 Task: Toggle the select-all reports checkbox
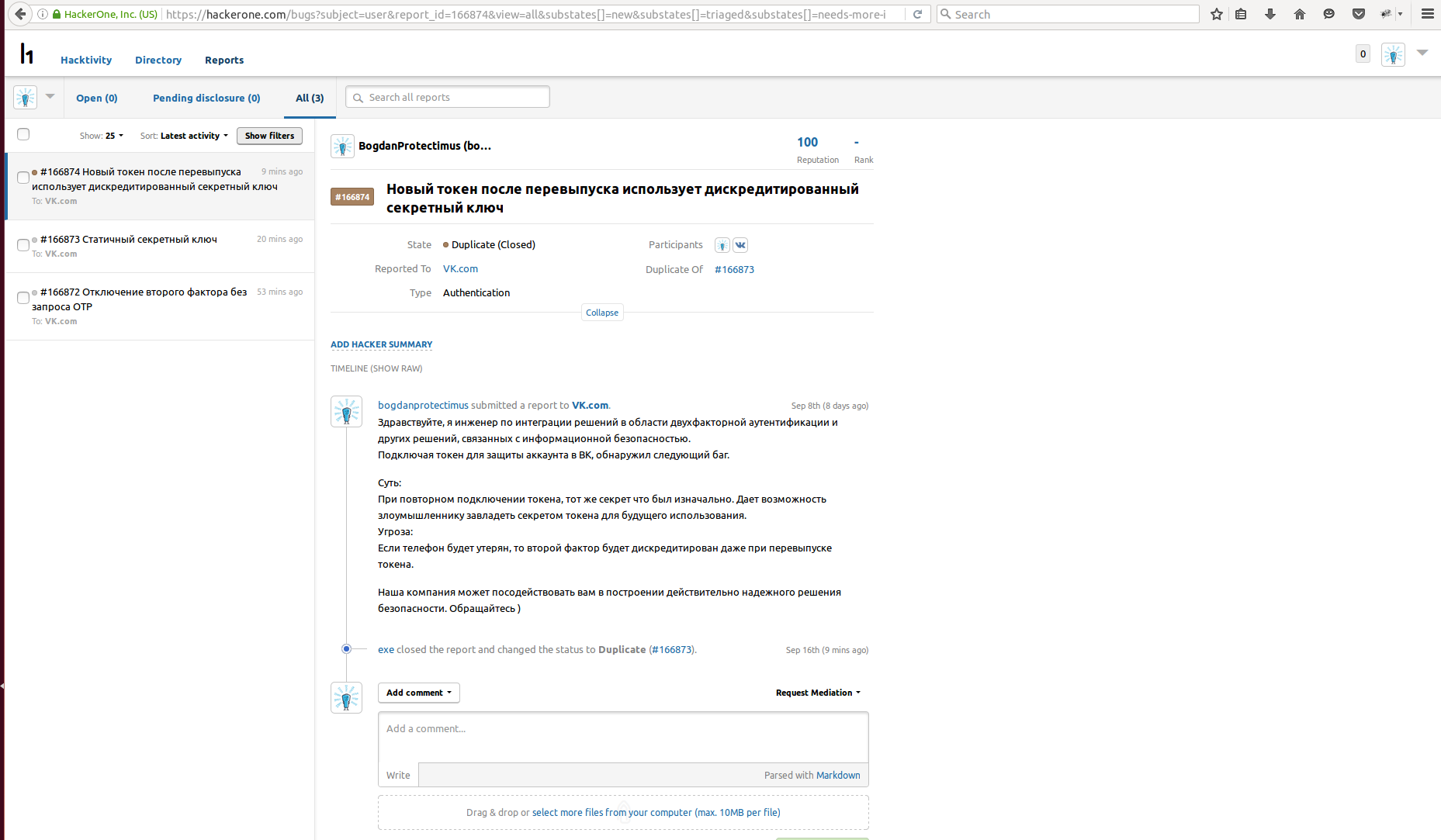pyautogui.click(x=23, y=134)
